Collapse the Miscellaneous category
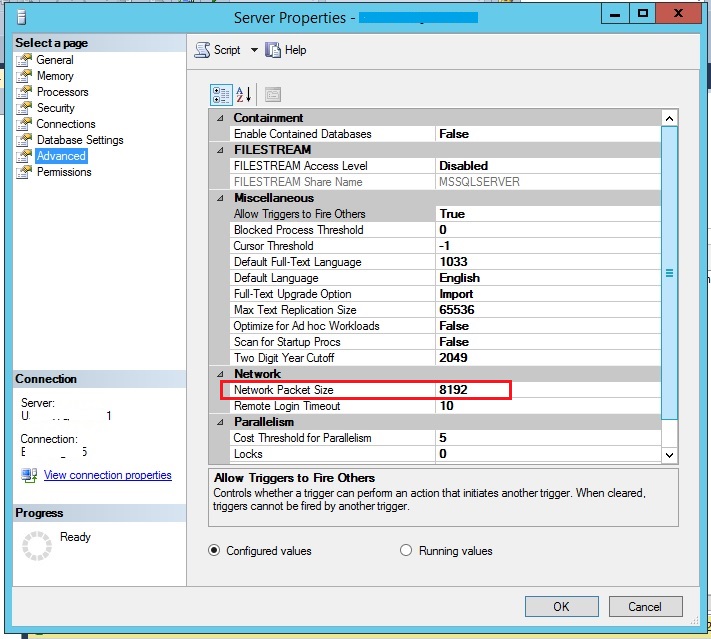The image size is (711, 639). (220, 198)
